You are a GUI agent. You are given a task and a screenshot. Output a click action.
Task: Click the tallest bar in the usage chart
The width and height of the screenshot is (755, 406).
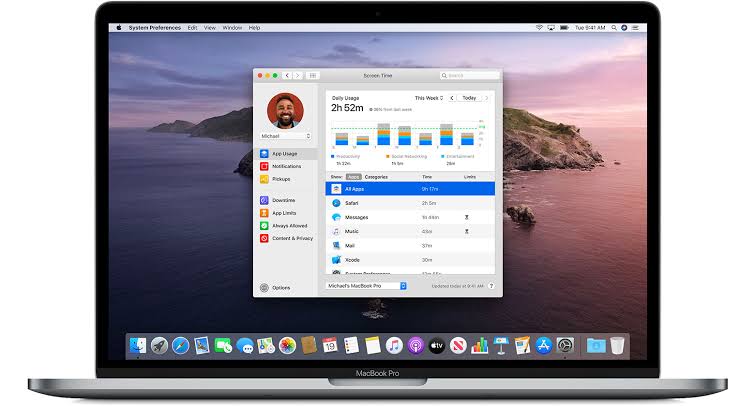(384, 134)
